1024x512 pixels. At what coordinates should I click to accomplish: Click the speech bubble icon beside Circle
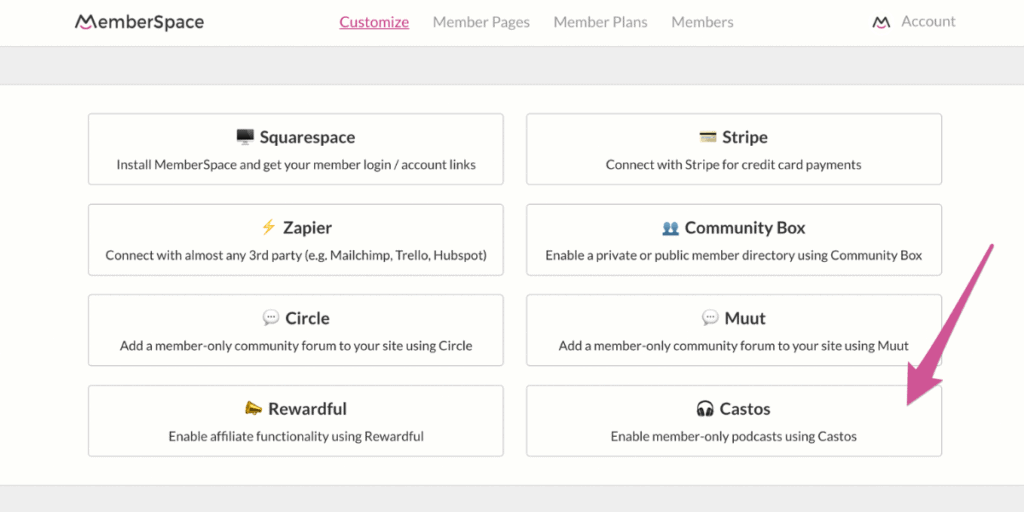270,318
